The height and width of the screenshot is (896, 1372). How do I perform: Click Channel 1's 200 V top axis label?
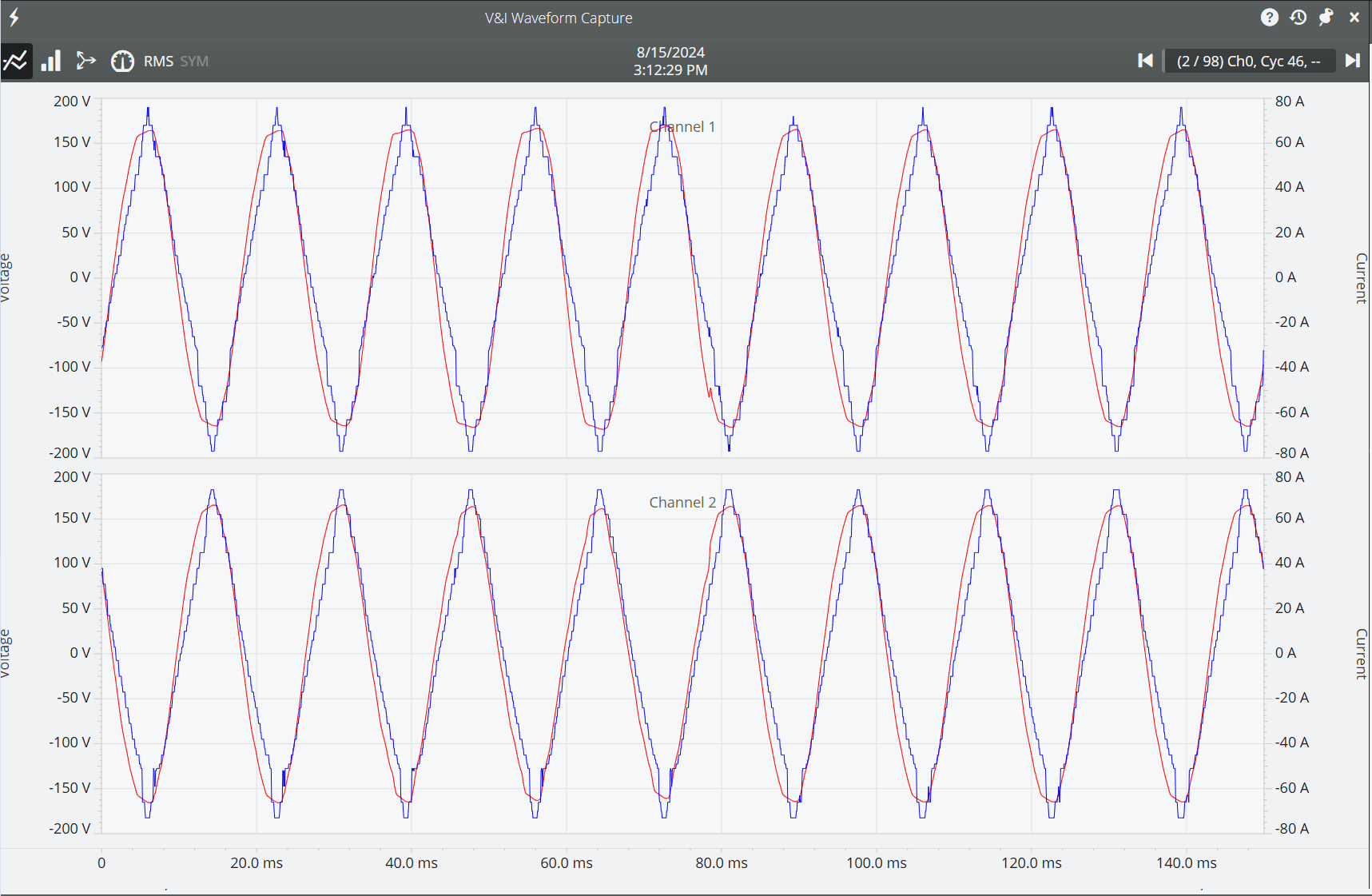pyautogui.click(x=72, y=102)
